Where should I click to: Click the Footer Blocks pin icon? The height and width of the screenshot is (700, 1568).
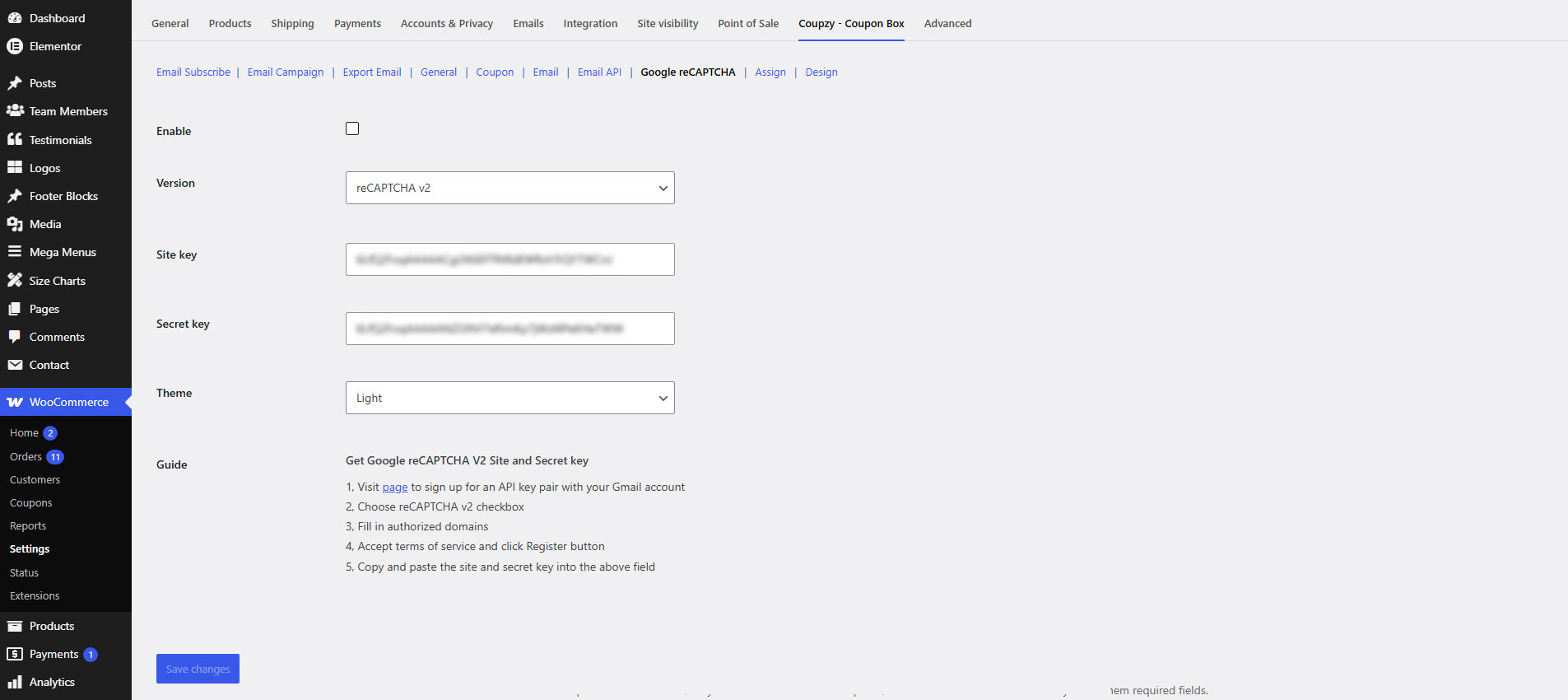pyautogui.click(x=15, y=196)
